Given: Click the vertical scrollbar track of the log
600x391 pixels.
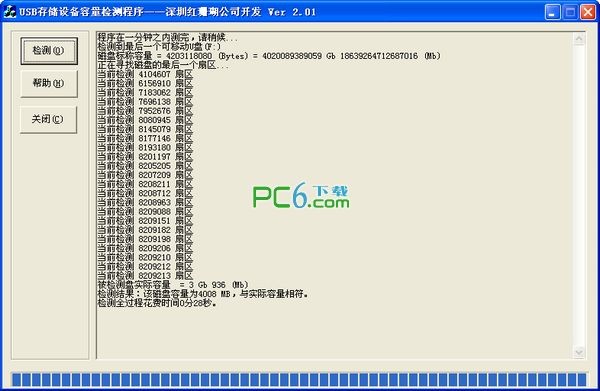Looking at the screenshot, I should [579, 196].
